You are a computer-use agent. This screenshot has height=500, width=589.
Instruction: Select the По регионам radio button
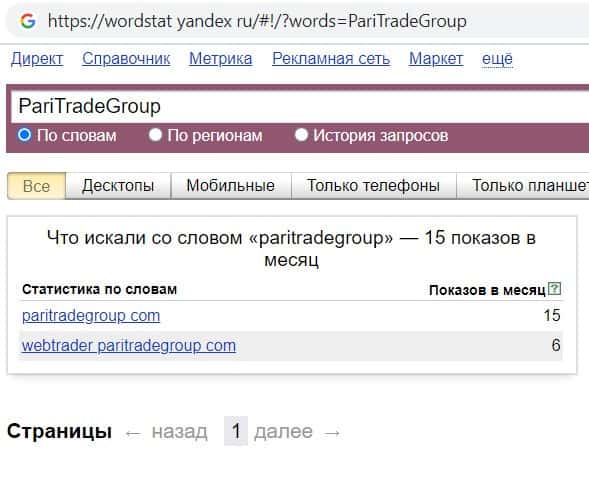tap(155, 134)
